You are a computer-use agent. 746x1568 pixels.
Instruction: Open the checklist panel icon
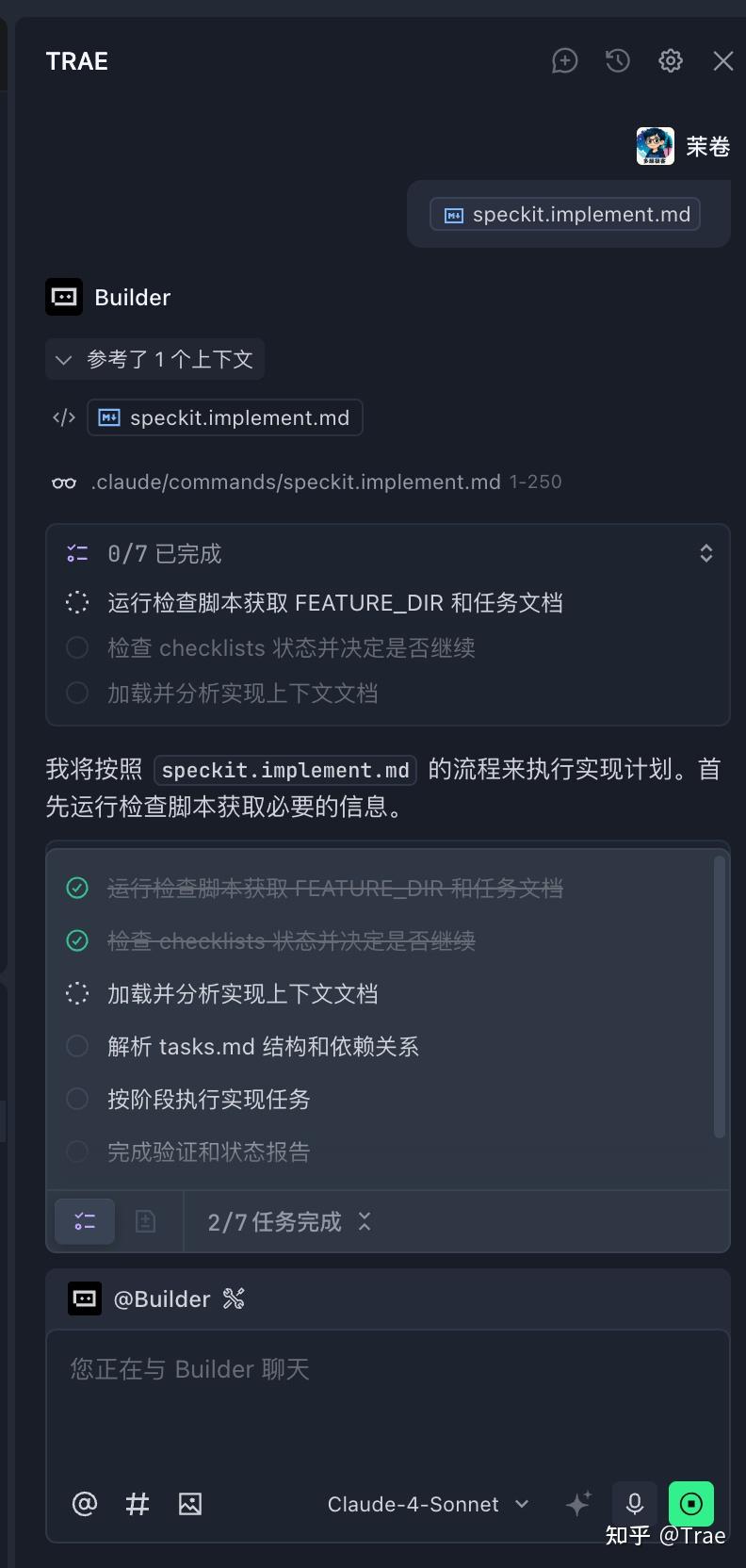point(84,1221)
